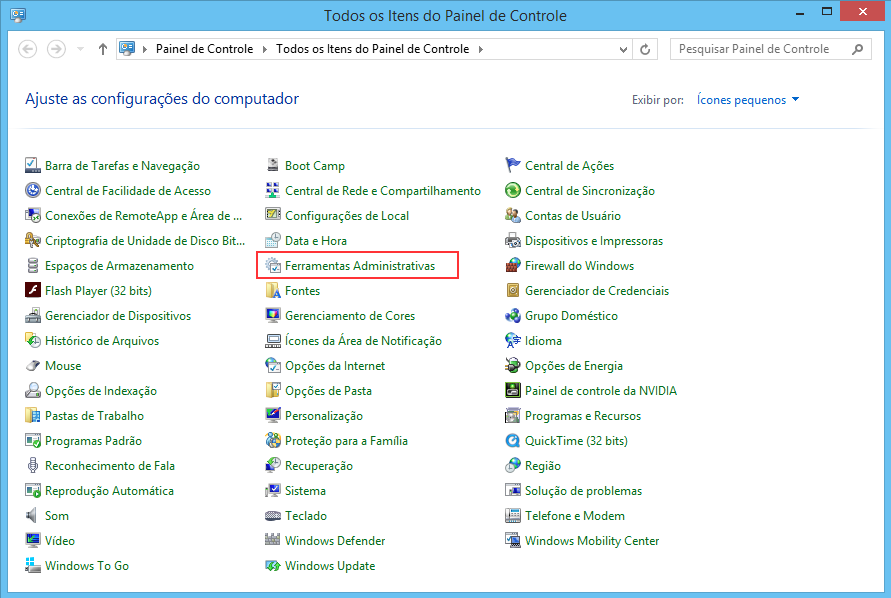
Task: Open the Painel de controle da NVIDIA icon
Action: pyautogui.click(x=513, y=391)
